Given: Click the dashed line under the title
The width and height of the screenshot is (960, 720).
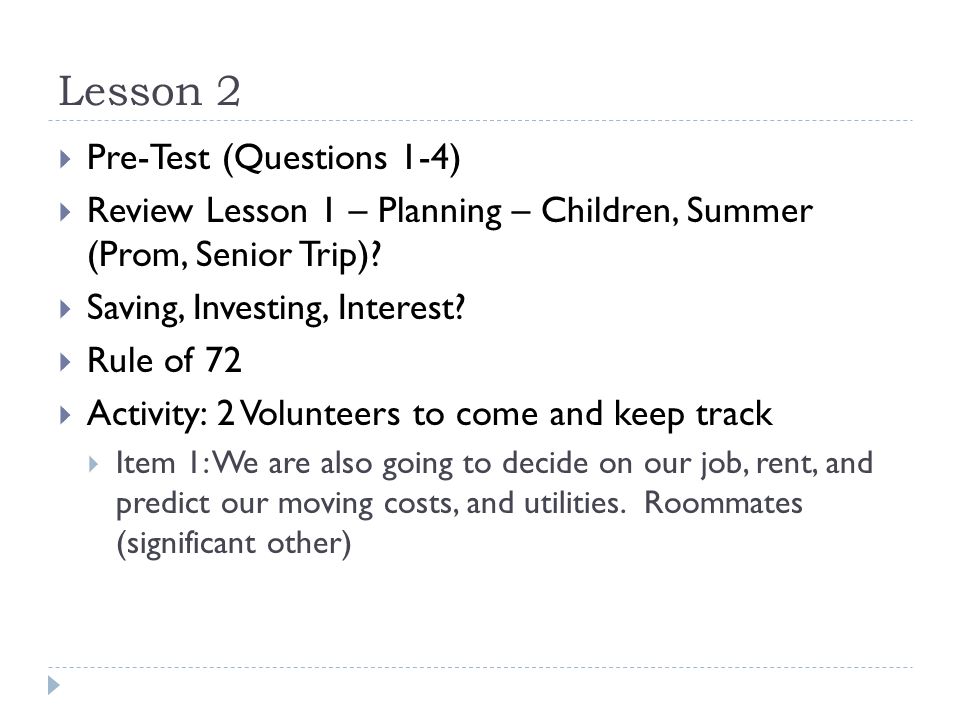Looking at the screenshot, I should (480, 121).
